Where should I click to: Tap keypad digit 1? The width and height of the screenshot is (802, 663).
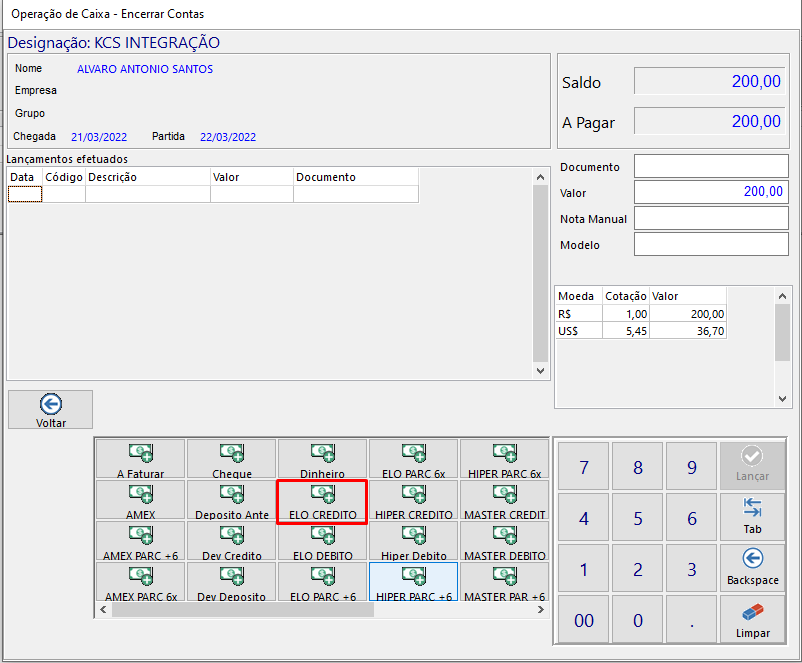pyautogui.click(x=584, y=568)
